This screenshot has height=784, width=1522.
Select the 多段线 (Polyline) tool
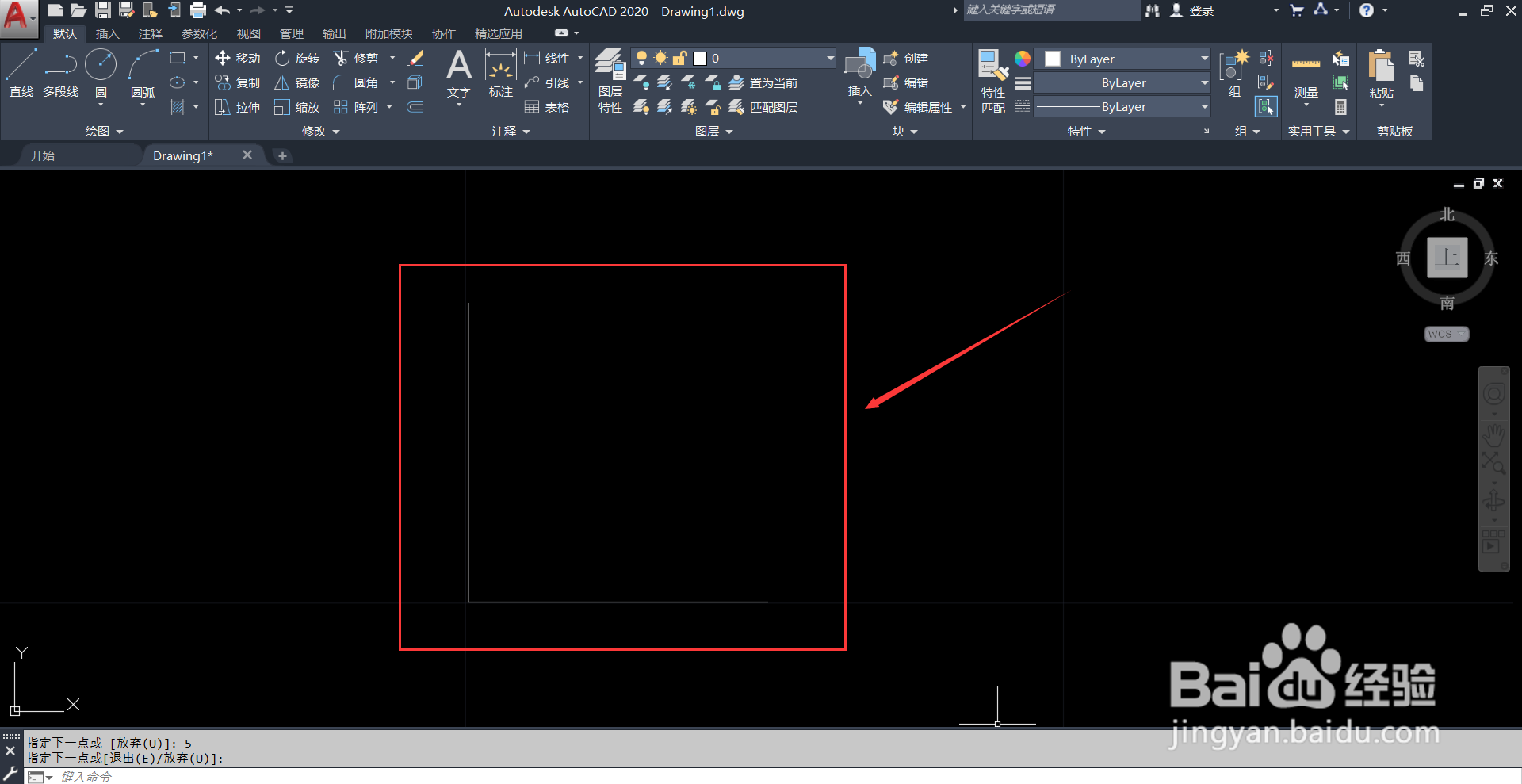point(60,71)
